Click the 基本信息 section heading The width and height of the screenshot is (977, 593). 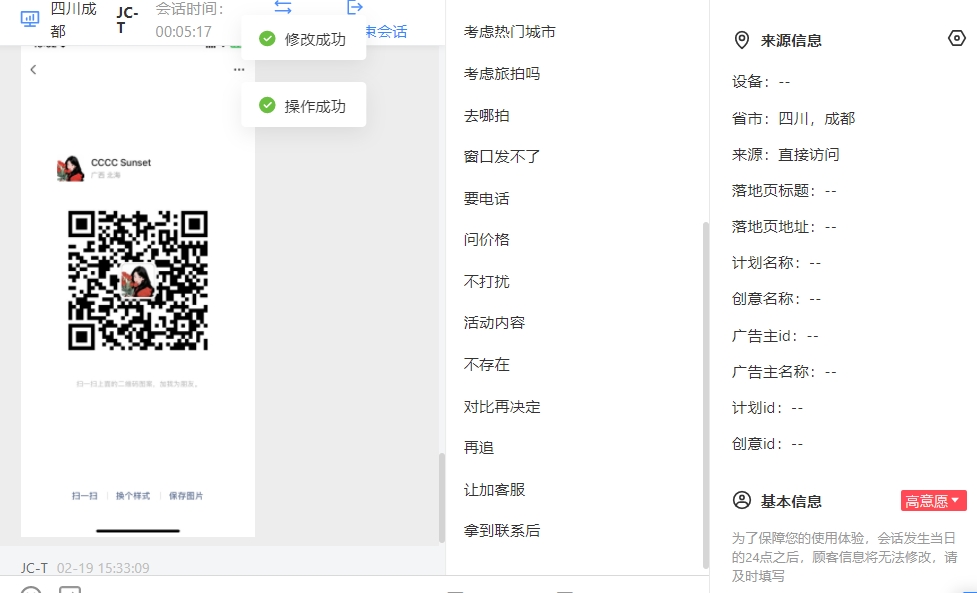(x=791, y=501)
